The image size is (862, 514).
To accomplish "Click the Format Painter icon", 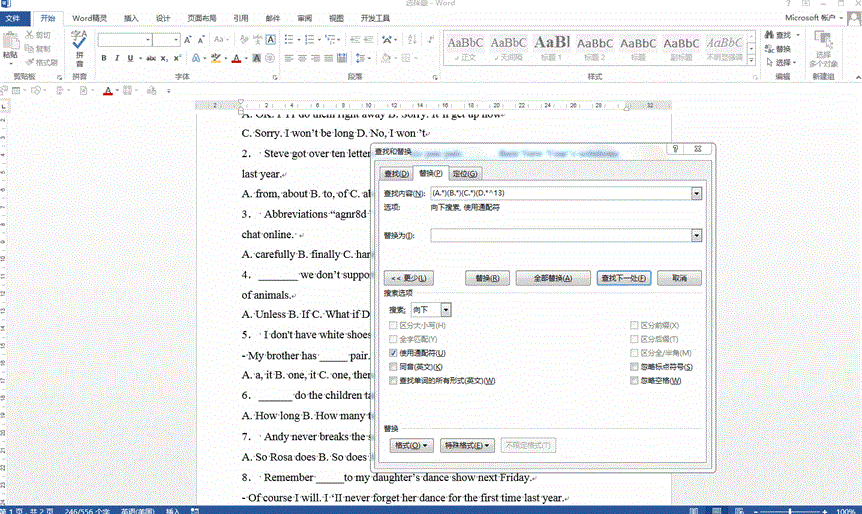I will coord(40,62).
